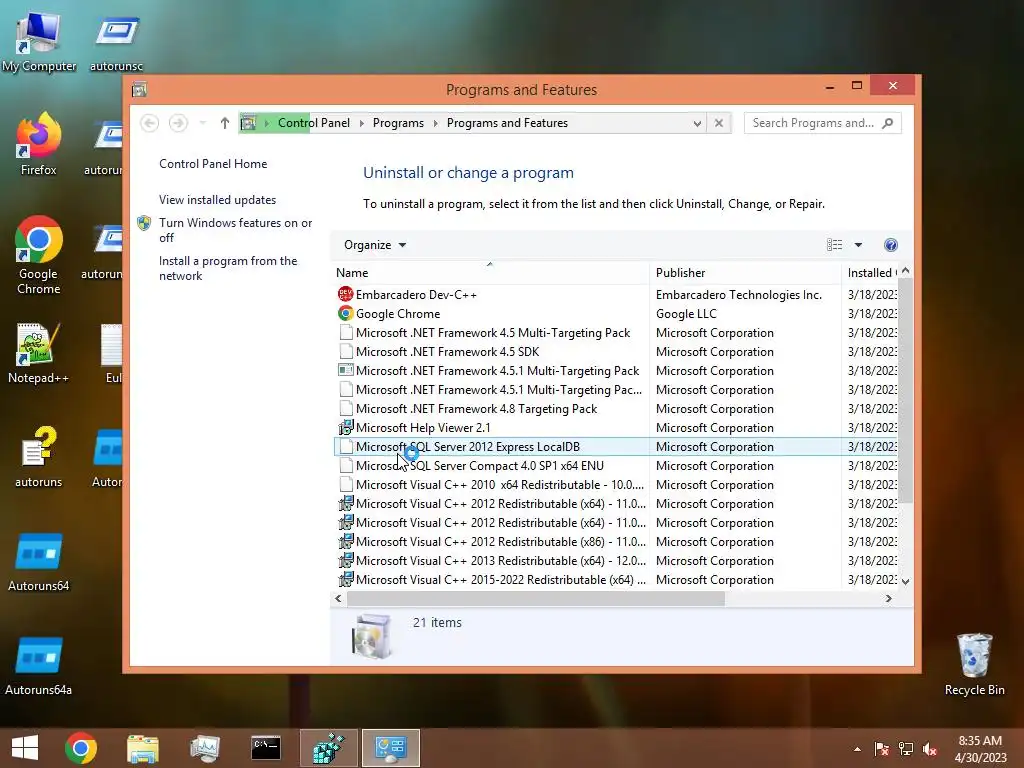
Task: Open Turn Windows features on or off
Action: [x=236, y=230]
